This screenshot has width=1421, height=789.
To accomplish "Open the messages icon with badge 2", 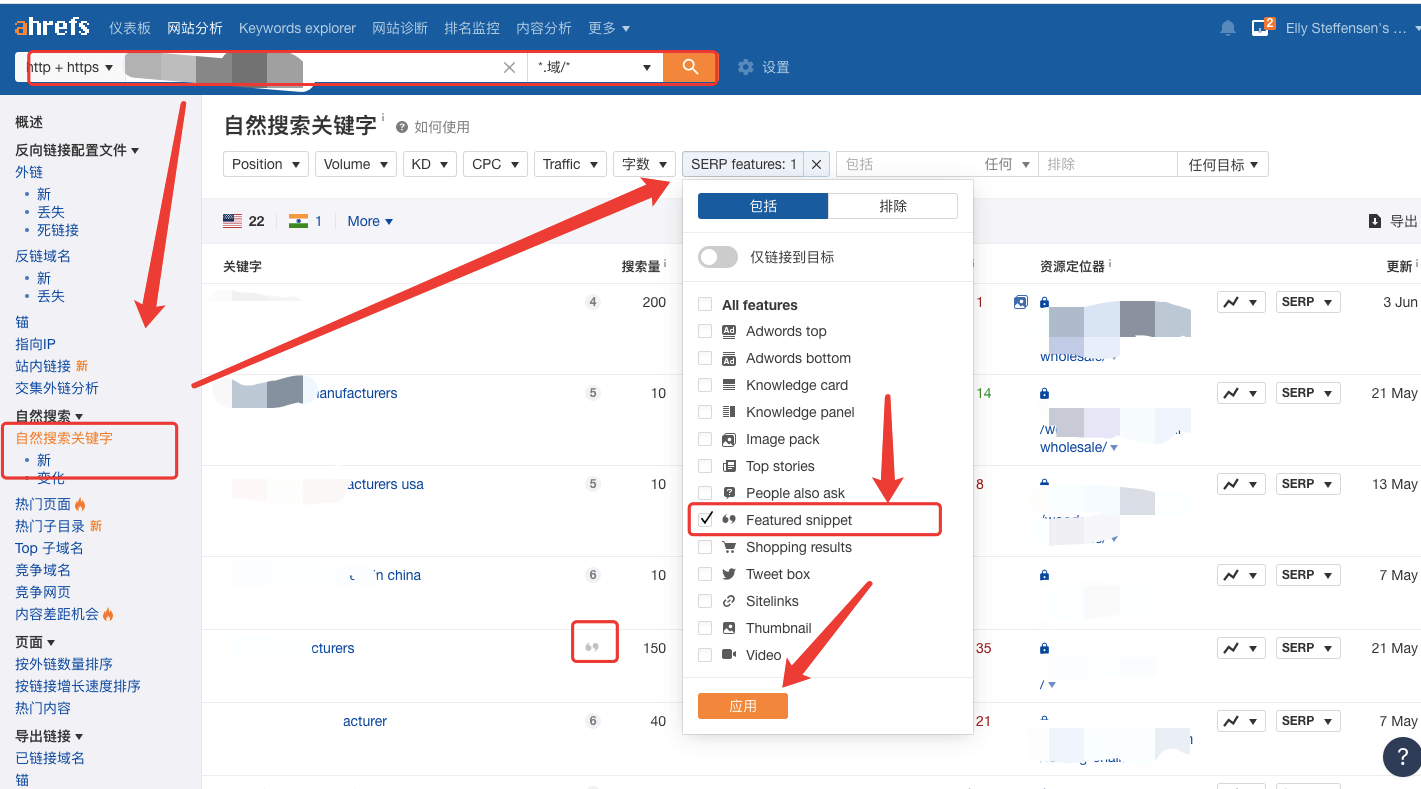I will coord(1261,27).
